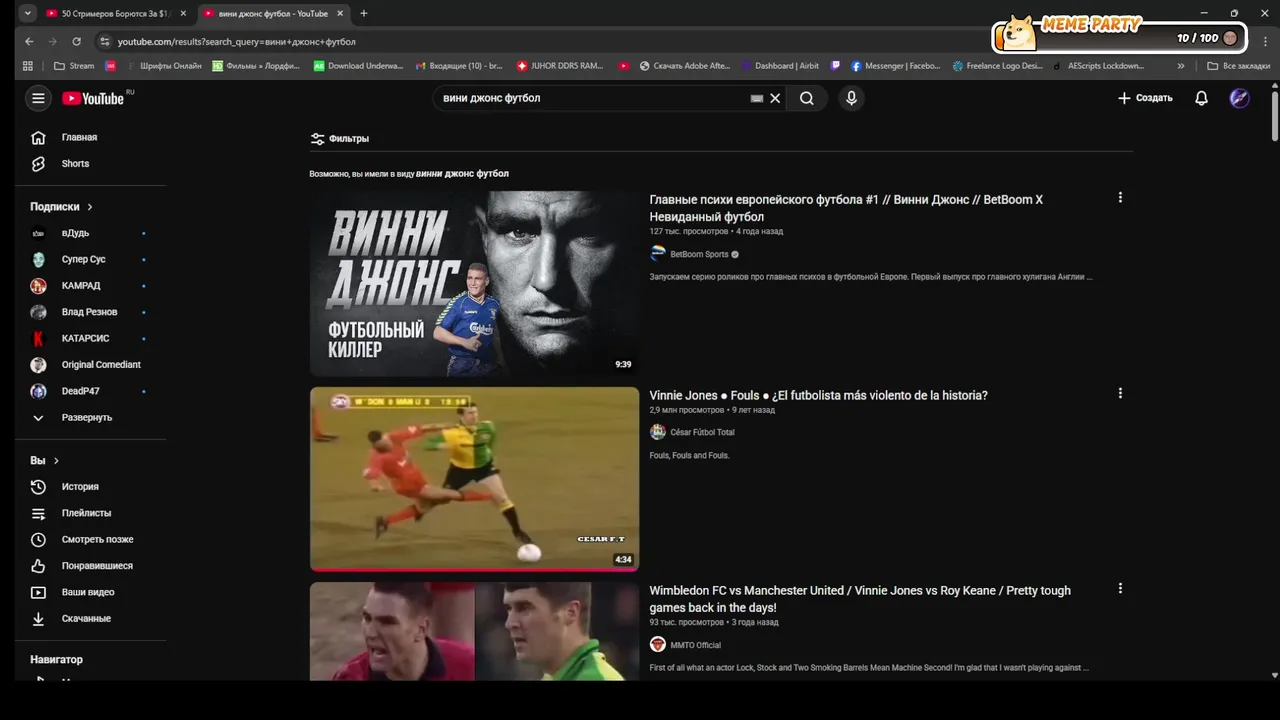Open options menu for Wimbledon FC video
The image size is (1280, 720).
(x=1120, y=588)
